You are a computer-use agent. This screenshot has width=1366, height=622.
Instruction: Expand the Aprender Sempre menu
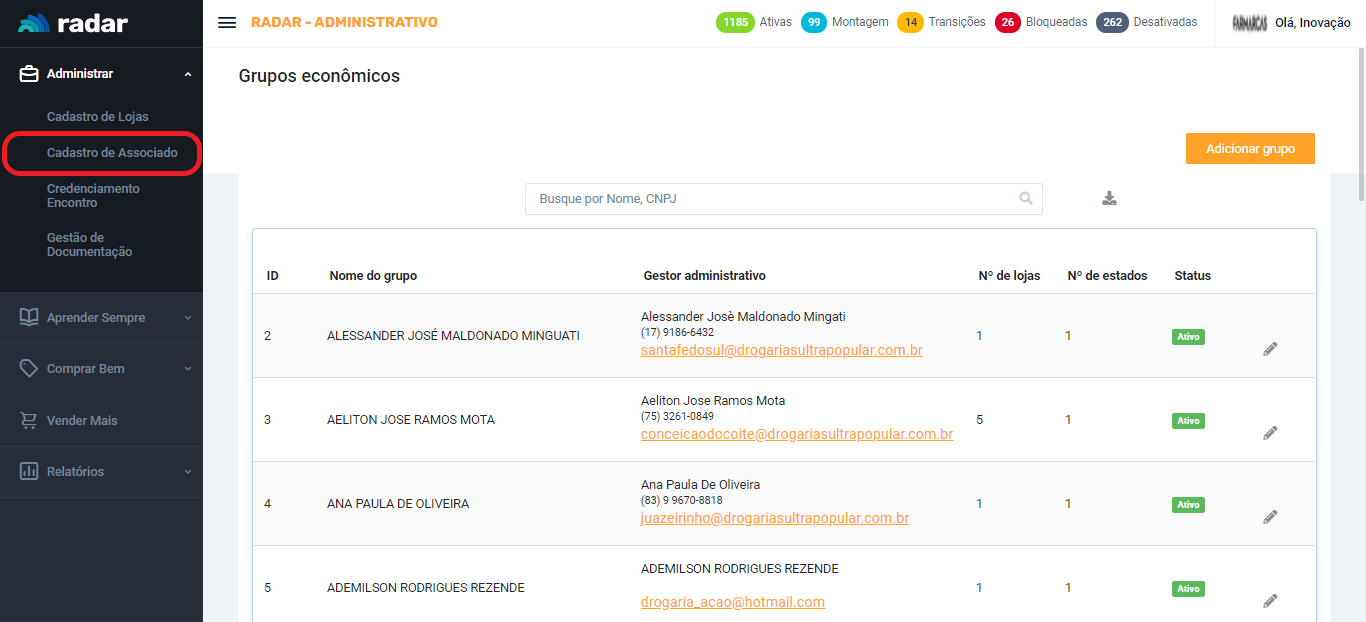101,318
